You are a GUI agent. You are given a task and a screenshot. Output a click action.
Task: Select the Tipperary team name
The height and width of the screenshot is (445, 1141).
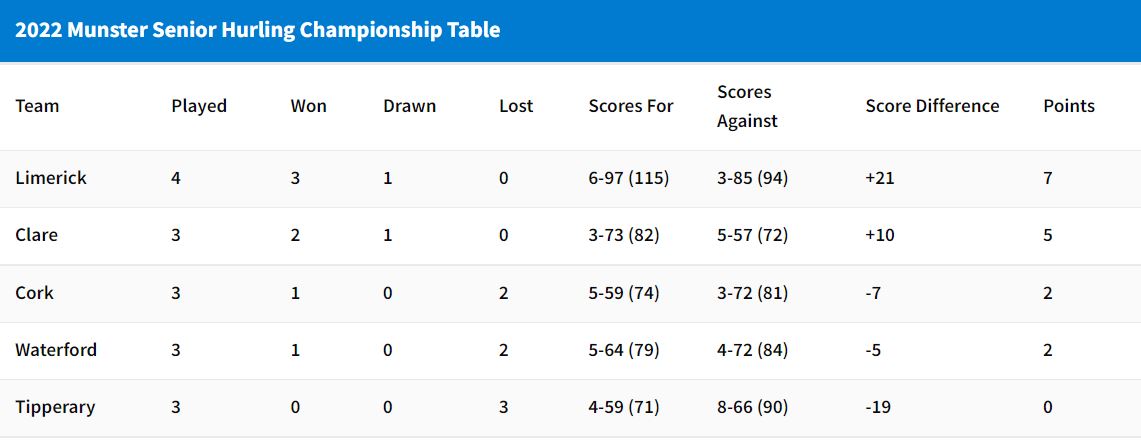tap(55, 407)
